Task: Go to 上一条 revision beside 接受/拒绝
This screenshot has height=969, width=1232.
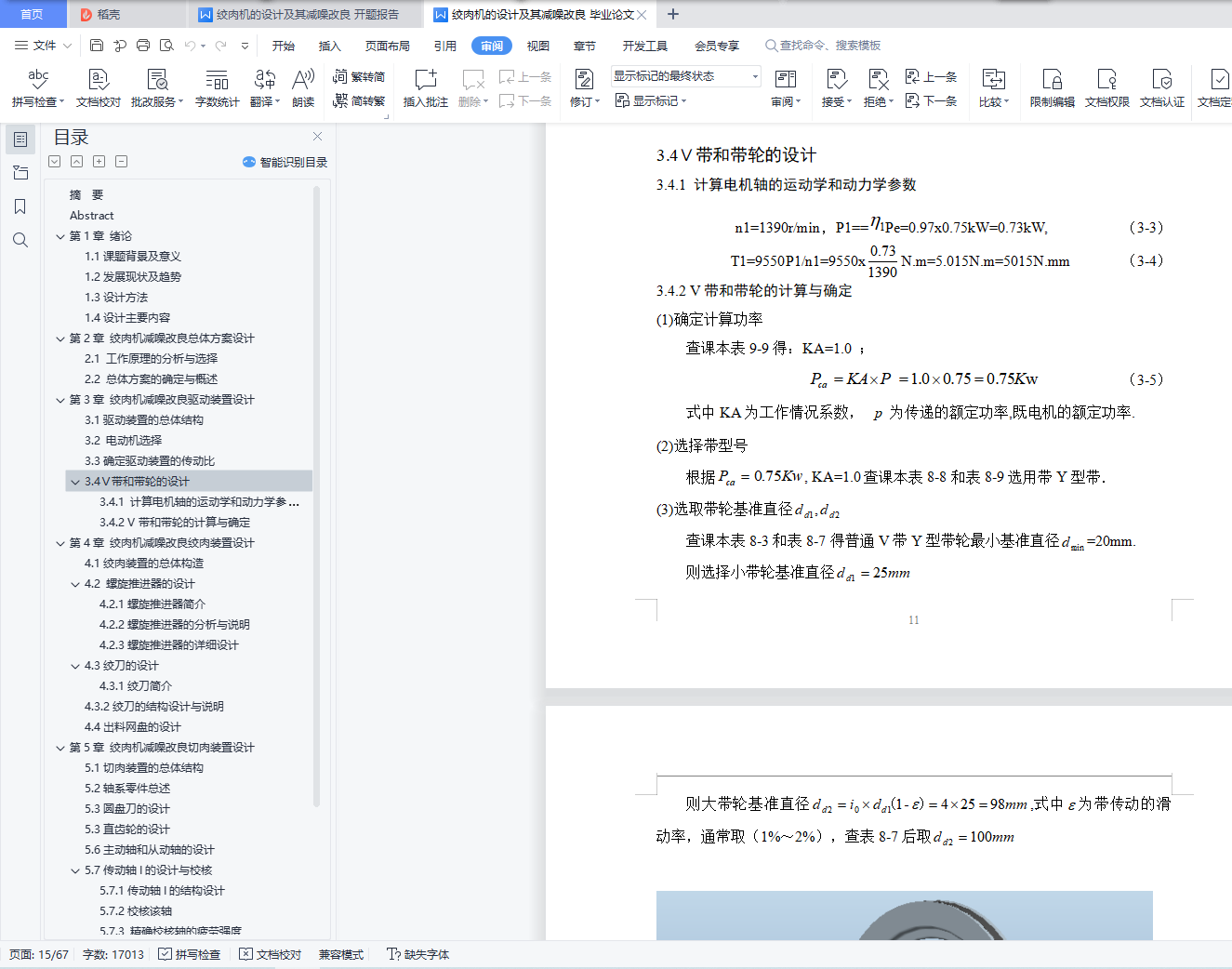Action: (x=931, y=76)
